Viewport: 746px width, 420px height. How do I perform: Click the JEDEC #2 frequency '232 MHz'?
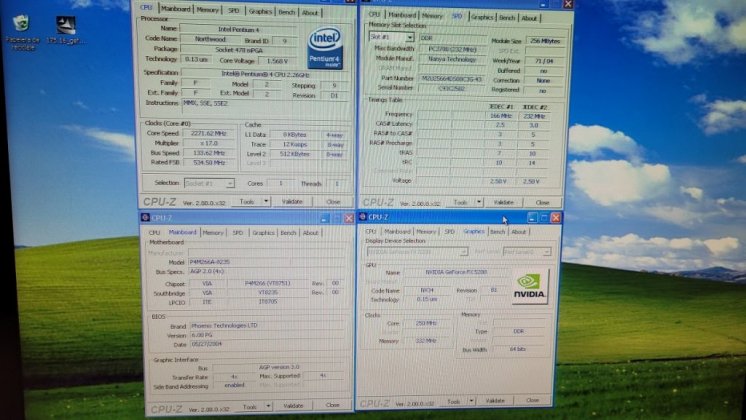pyautogui.click(x=533, y=116)
